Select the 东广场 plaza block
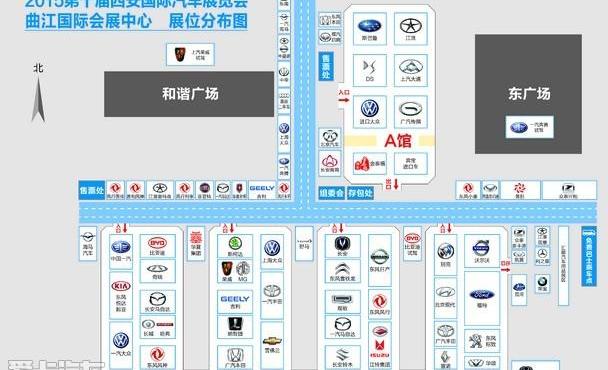 [x=529, y=94]
